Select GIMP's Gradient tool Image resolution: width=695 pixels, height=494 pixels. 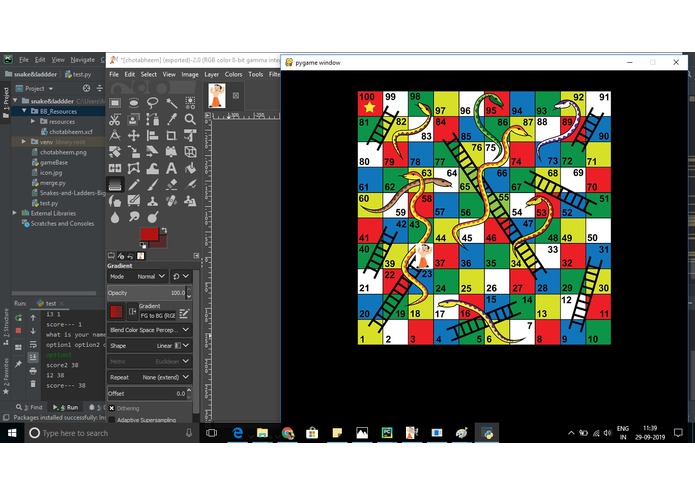pyautogui.click(x=115, y=185)
